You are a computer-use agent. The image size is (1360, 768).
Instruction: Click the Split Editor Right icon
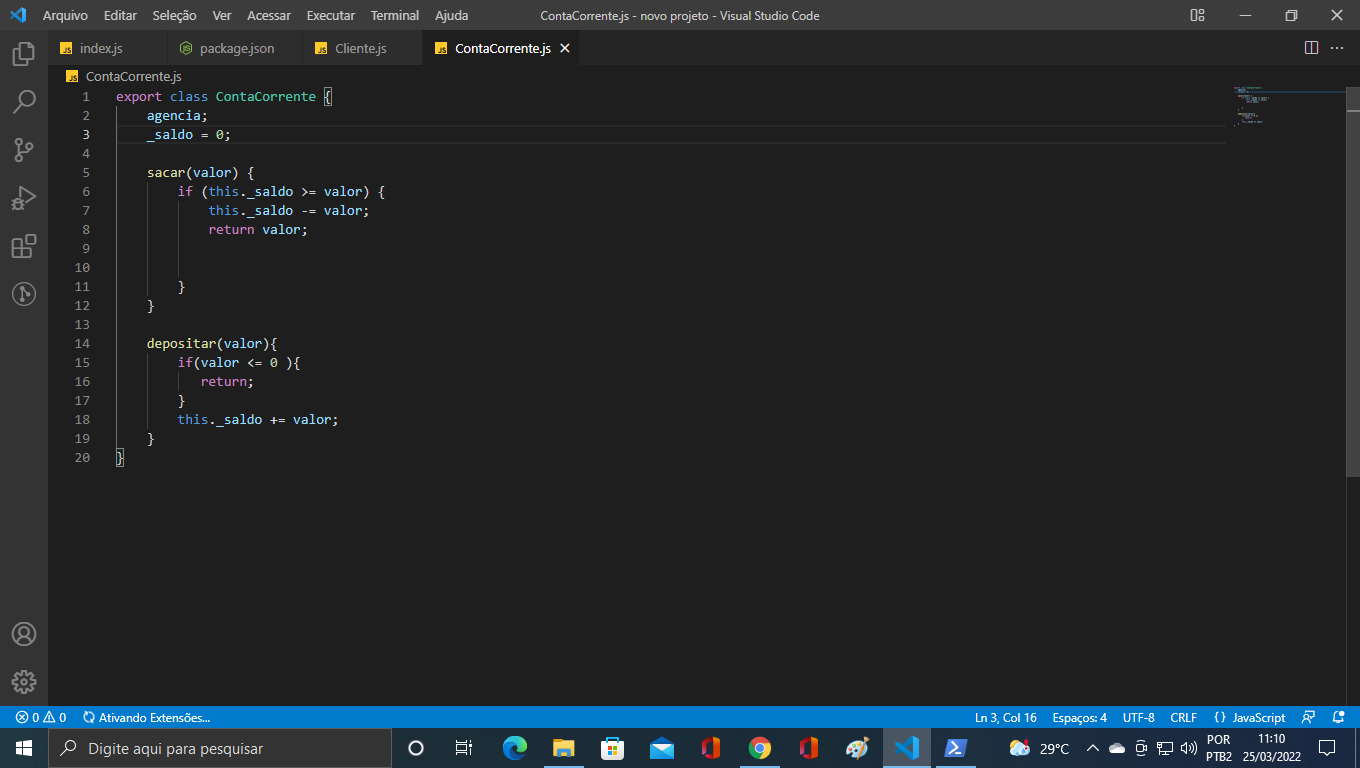coord(1311,48)
